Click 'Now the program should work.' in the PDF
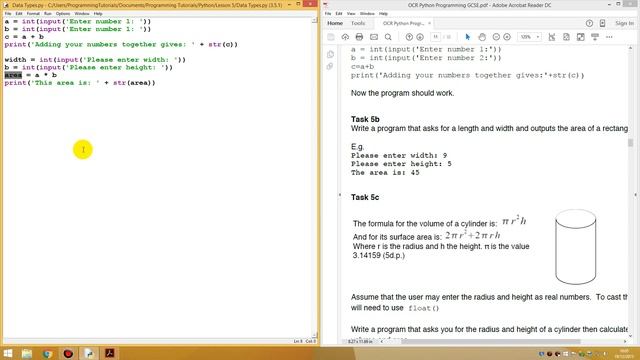Viewport: 640px width, 360px height. click(402, 93)
